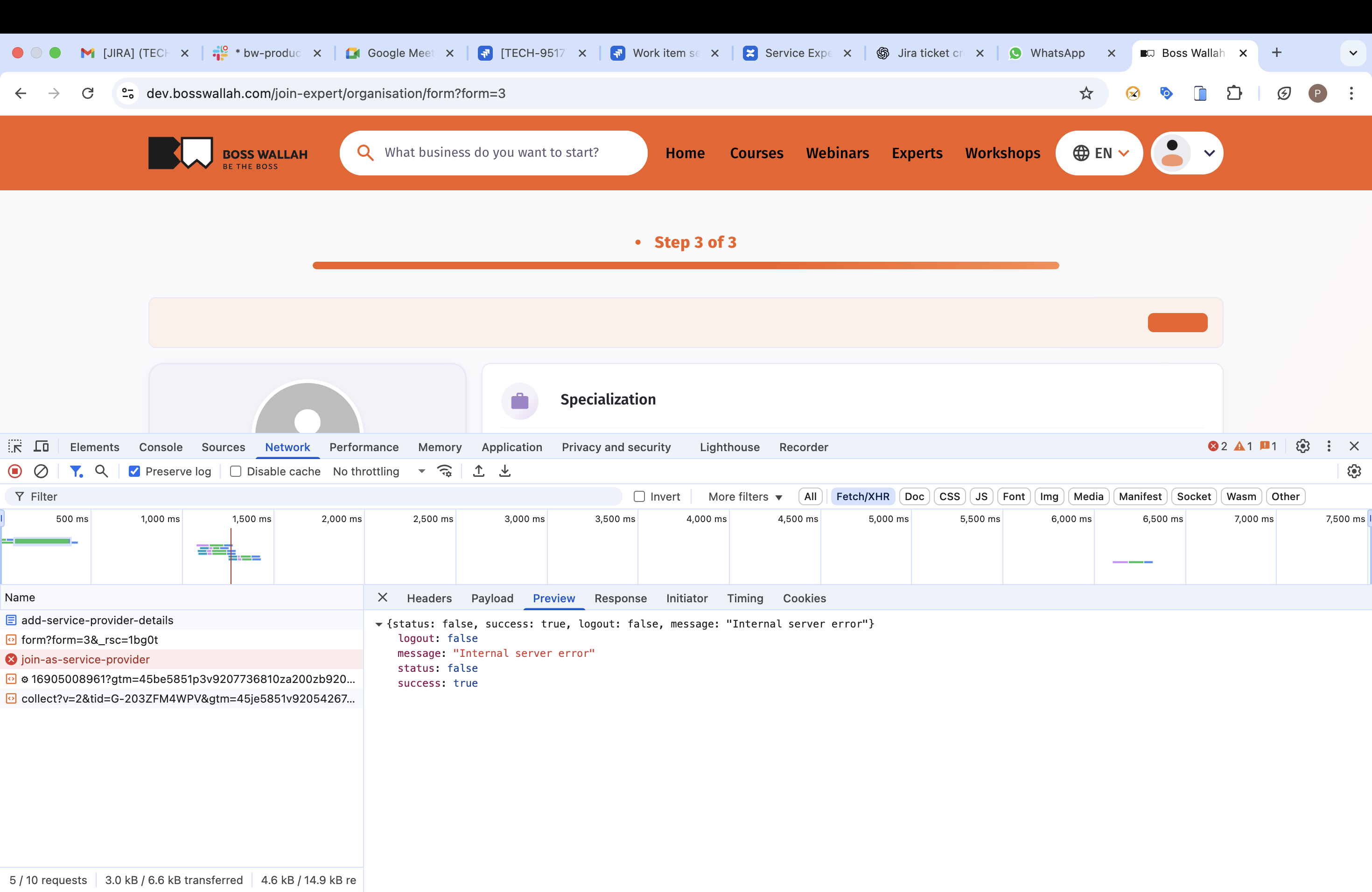1372x892 pixels.
Task: Expand the More filters dropdown
Action: pos(745,497)
